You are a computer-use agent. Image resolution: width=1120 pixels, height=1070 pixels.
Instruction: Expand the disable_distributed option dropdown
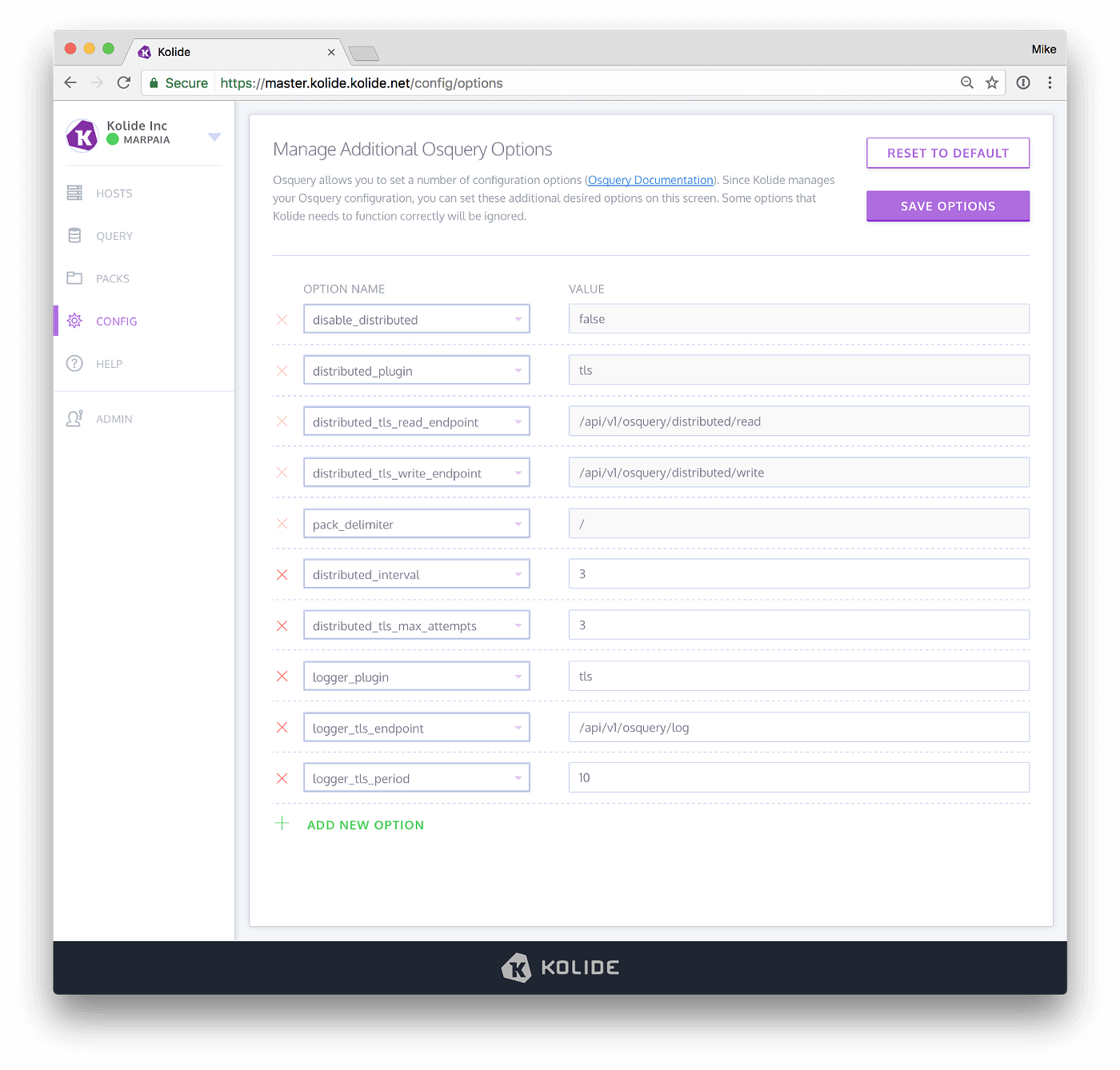(x=517, y=318)
